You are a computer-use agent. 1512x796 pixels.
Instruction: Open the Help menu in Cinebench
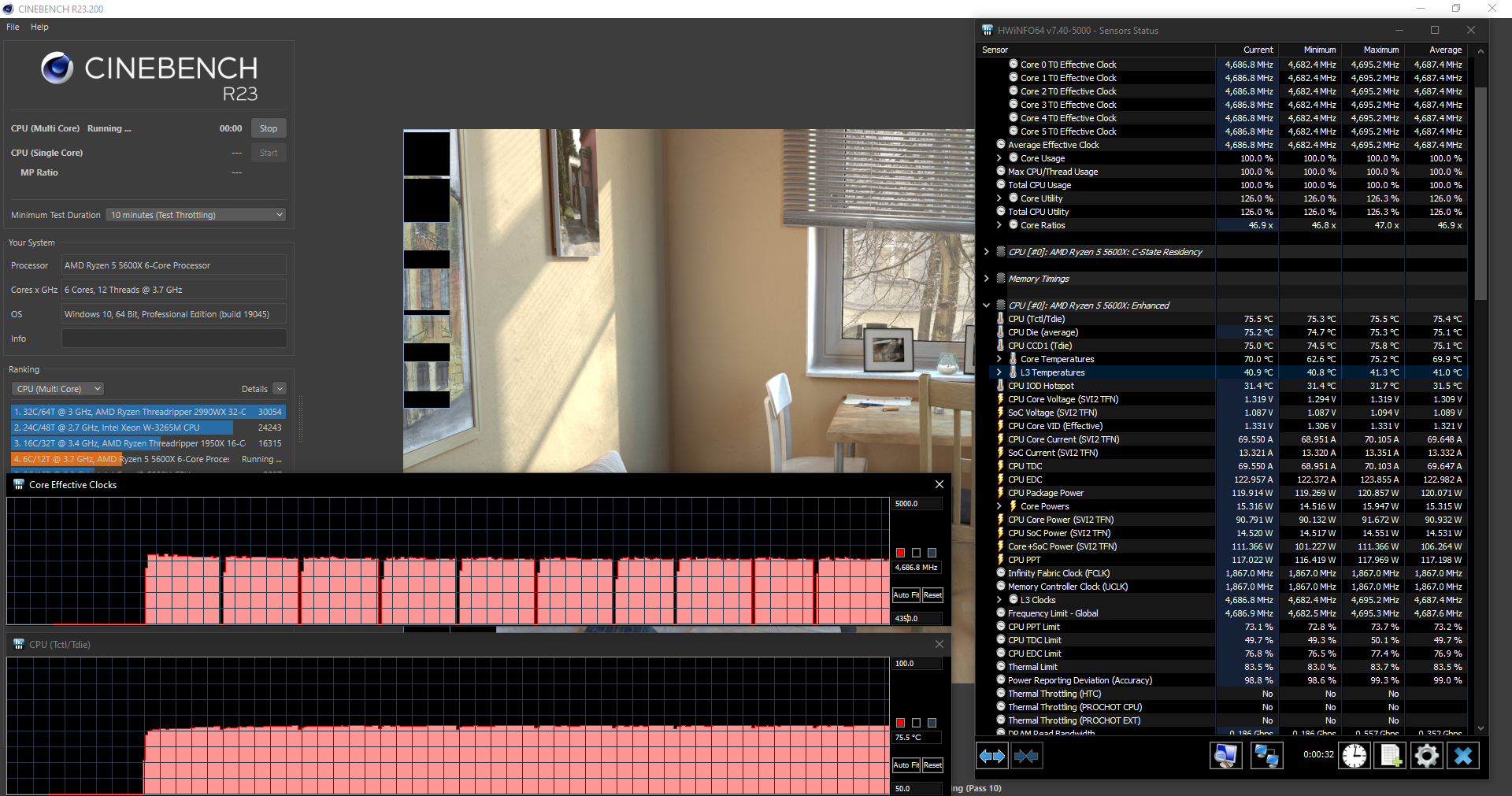[39, 27]
